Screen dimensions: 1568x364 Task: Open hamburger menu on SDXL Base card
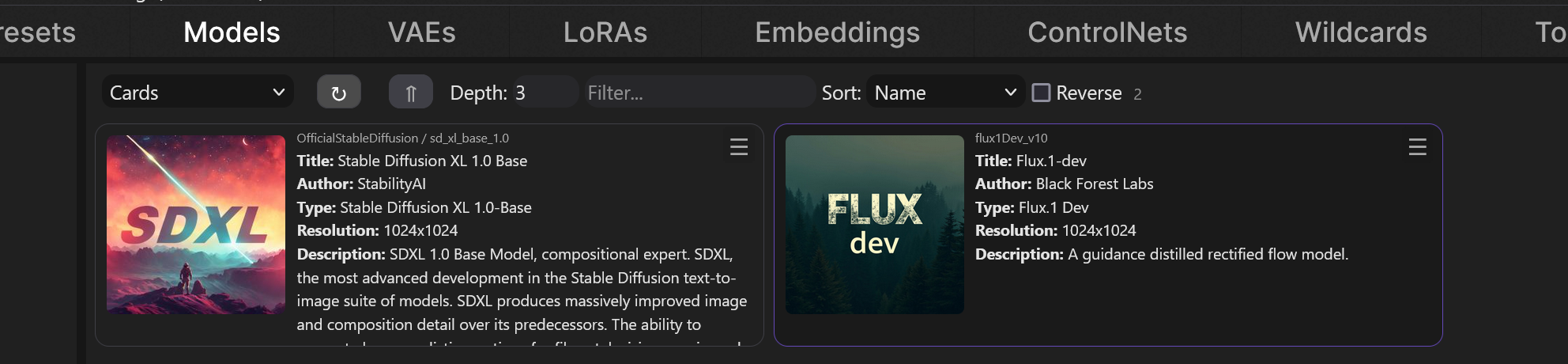click(738, 147)
